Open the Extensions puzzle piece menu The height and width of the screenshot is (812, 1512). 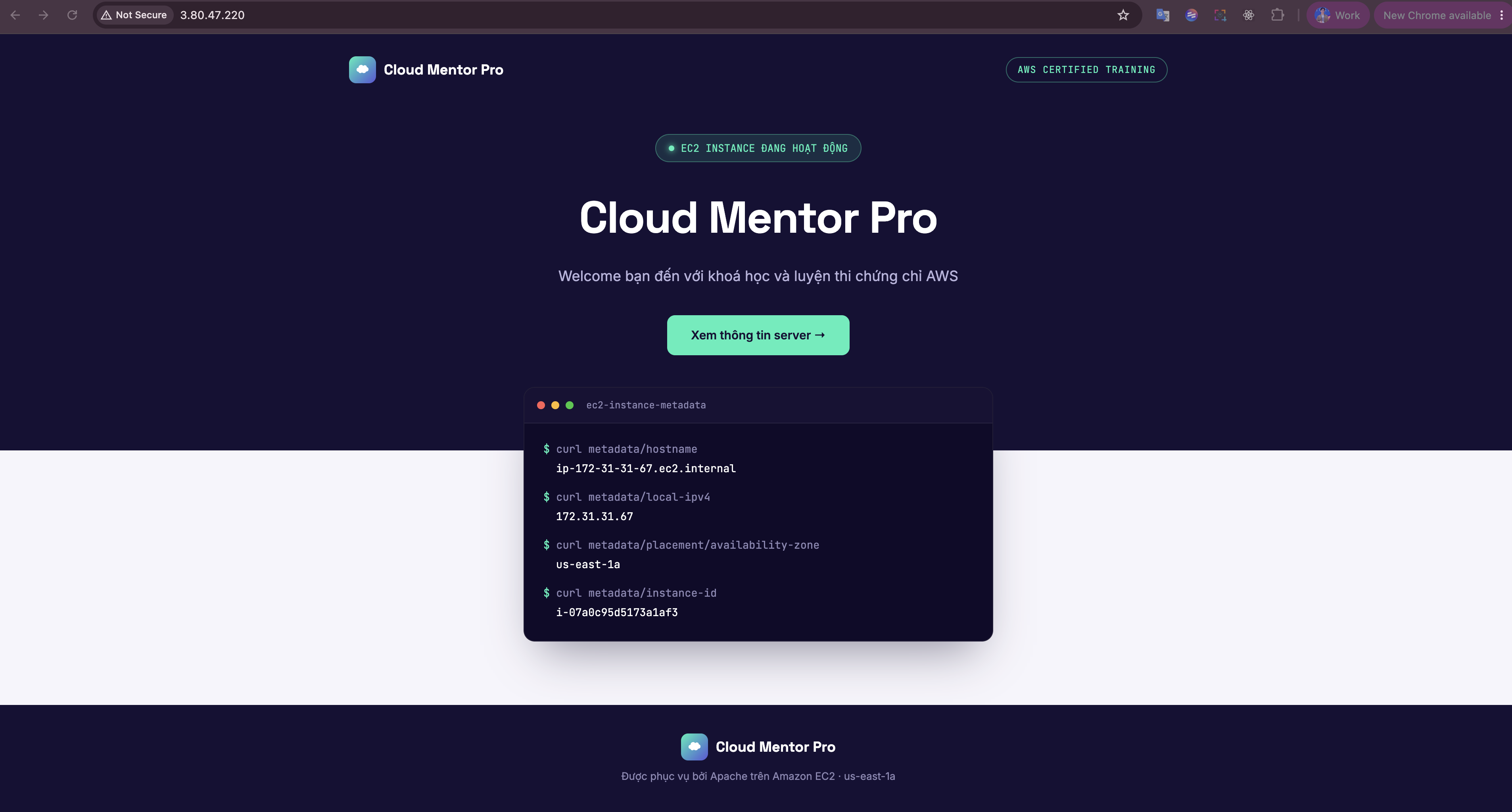tap(1277, 15)
